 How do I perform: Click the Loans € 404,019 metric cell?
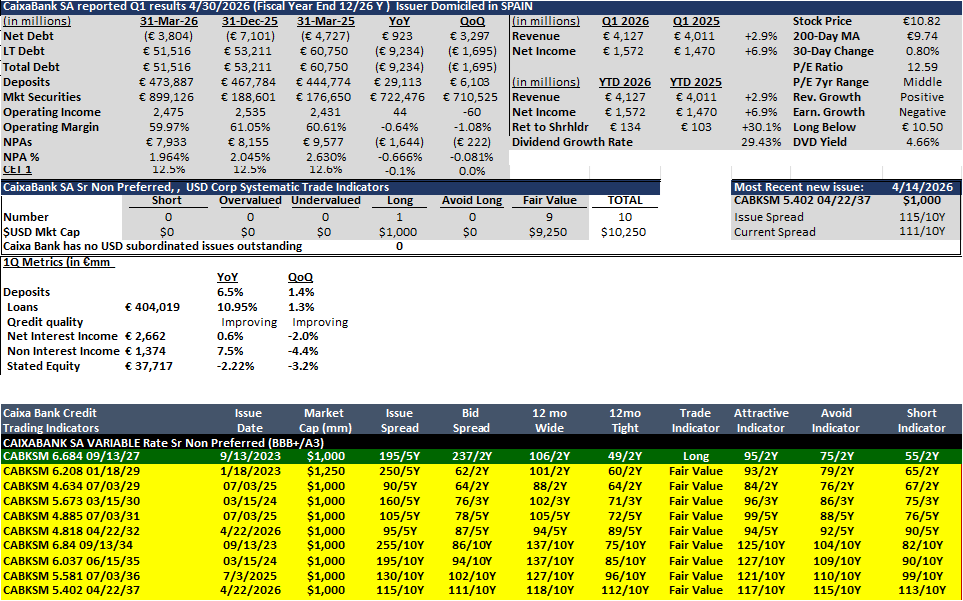(x=152, y=307)
